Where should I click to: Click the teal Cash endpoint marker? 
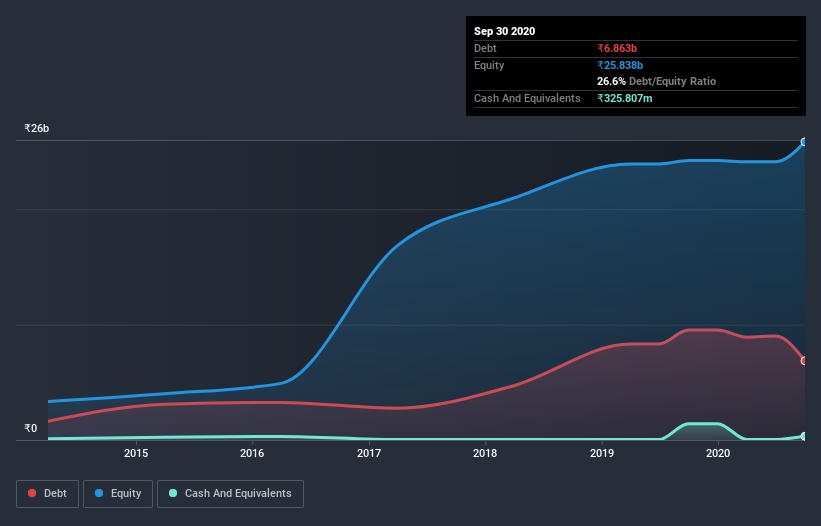tap(804, 436)
